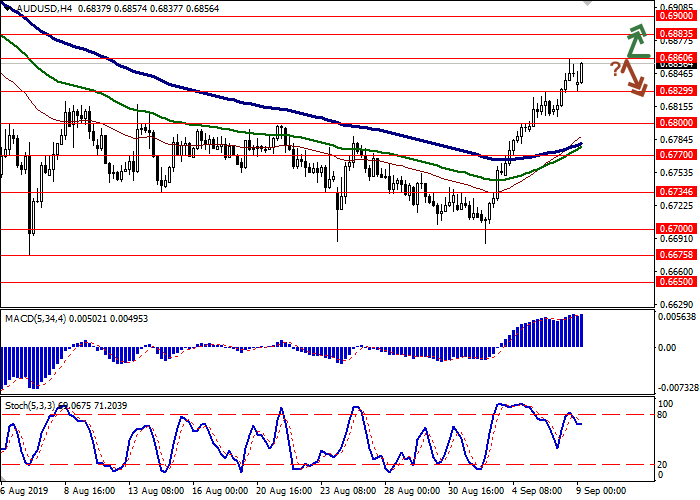Click the green upward arrow
This screenshot has height=500, width=700.
(636, 41)
